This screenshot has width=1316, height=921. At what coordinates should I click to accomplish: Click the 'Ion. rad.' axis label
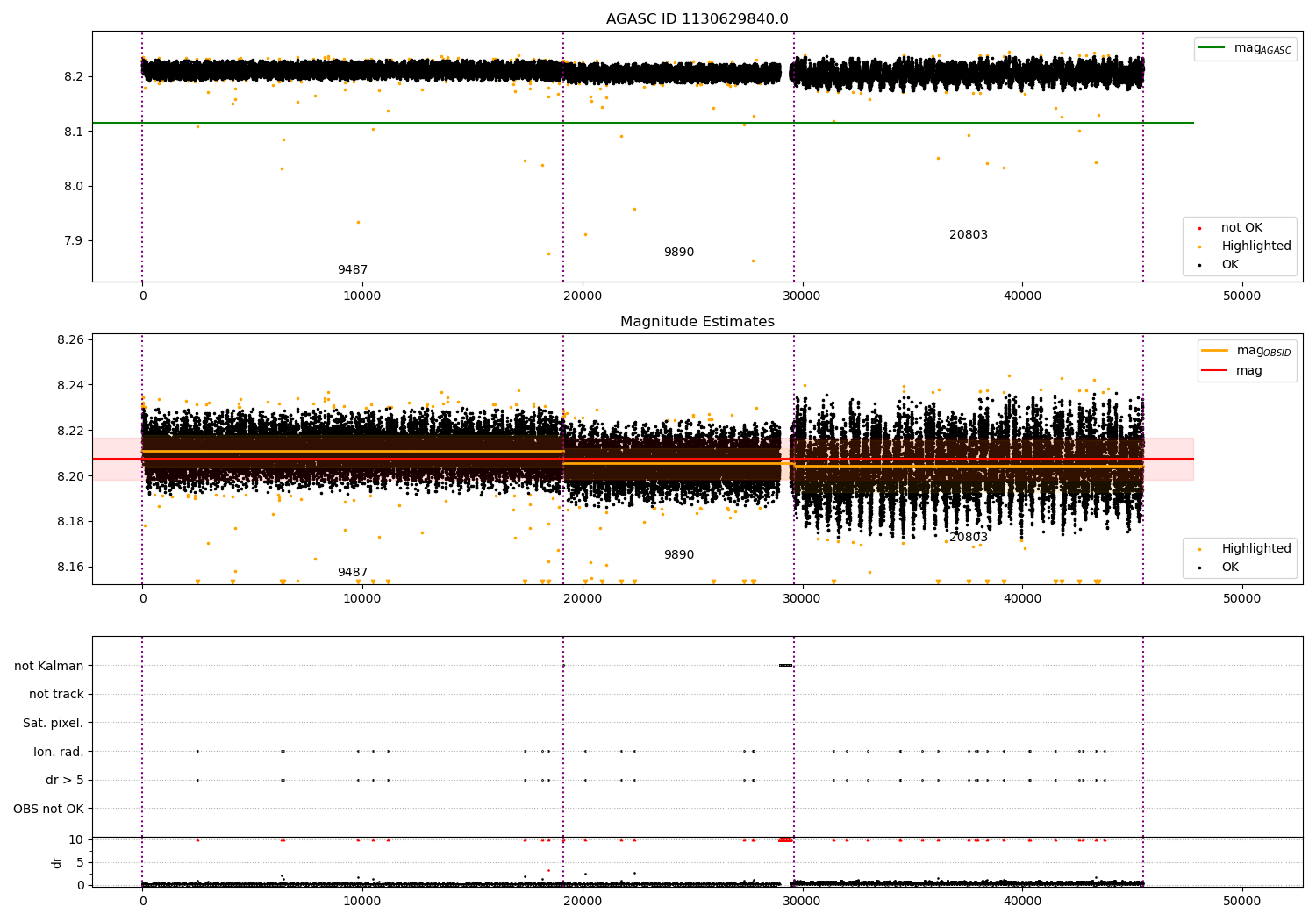(59, 752)
